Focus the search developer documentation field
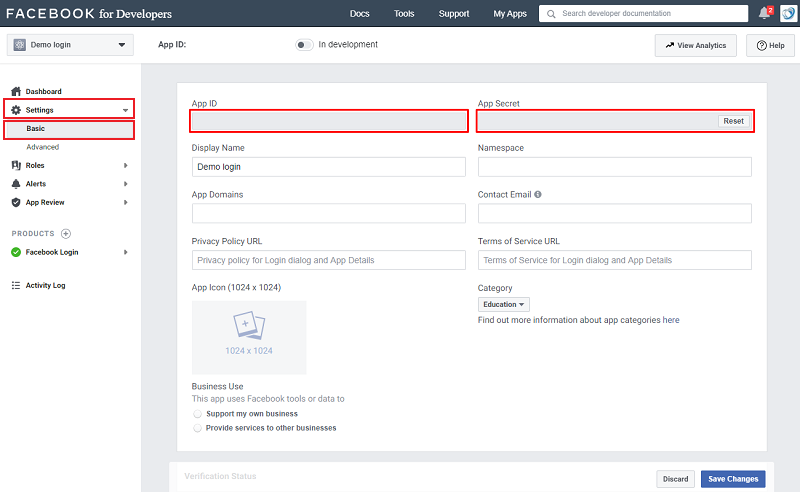800x492 pixels. (643, 14)
